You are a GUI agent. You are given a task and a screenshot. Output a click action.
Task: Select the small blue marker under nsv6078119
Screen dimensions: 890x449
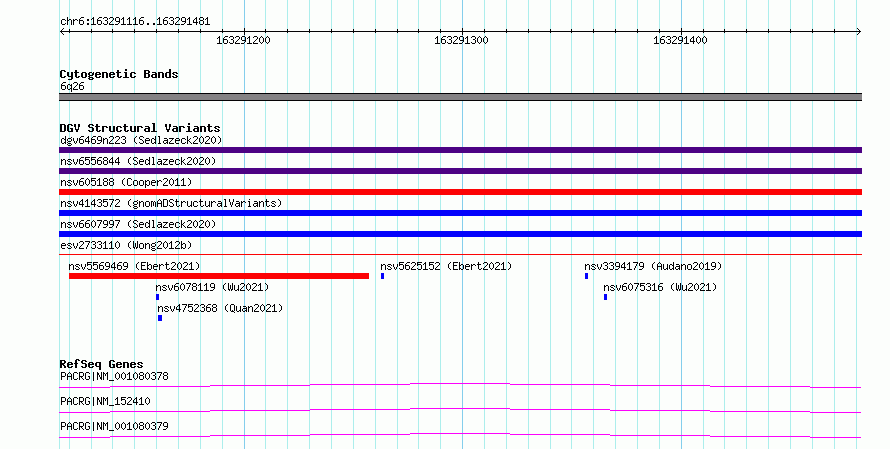pyautogui.click(x=157, y=297)
